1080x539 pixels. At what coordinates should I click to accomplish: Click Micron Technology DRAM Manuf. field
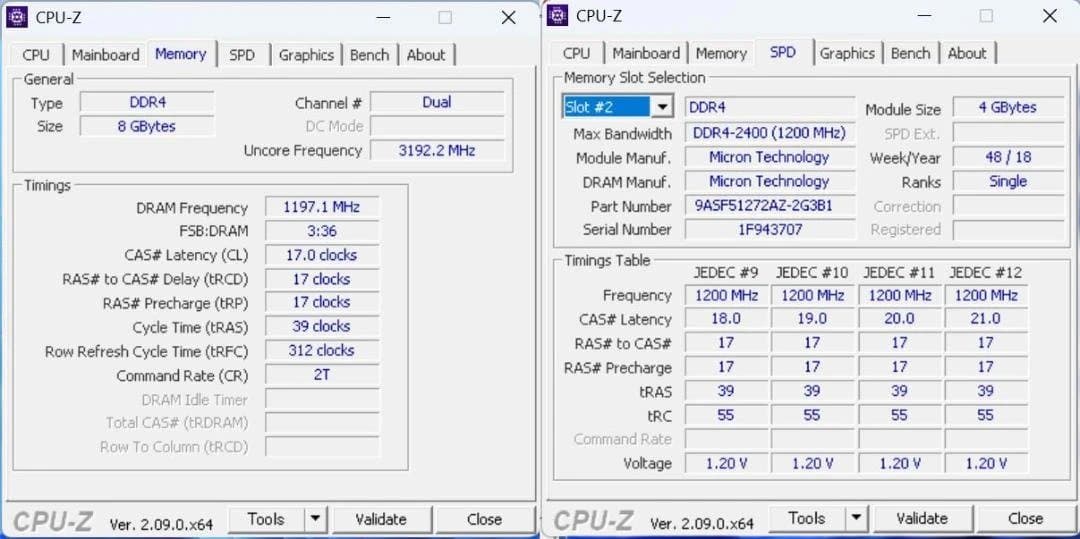770,182
